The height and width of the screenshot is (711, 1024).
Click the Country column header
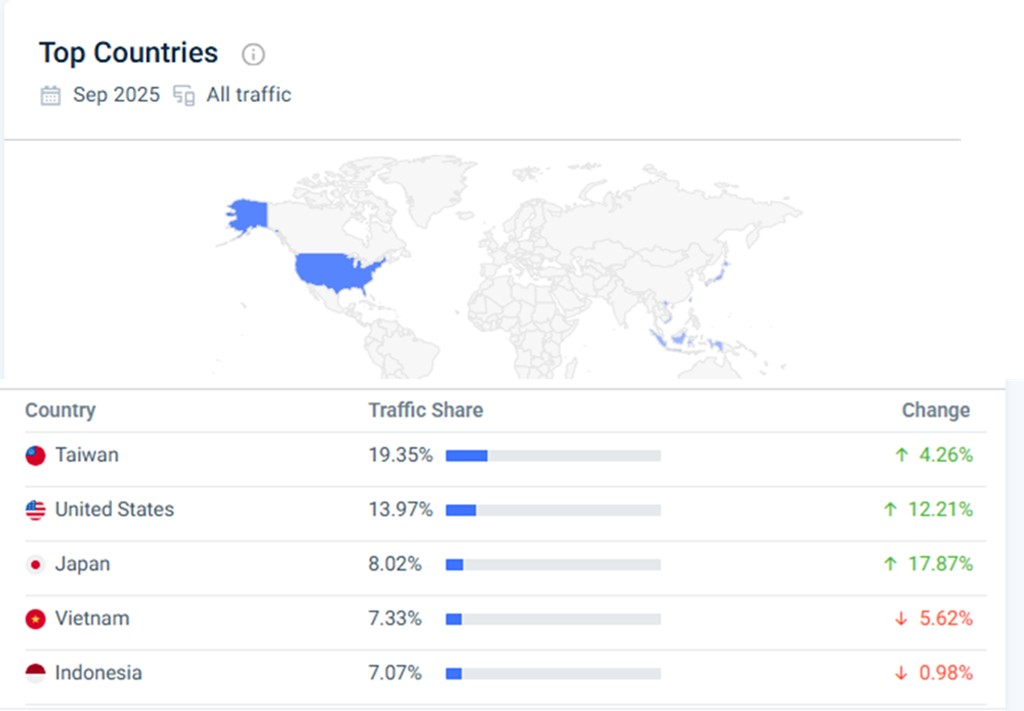tap(60, 410)
